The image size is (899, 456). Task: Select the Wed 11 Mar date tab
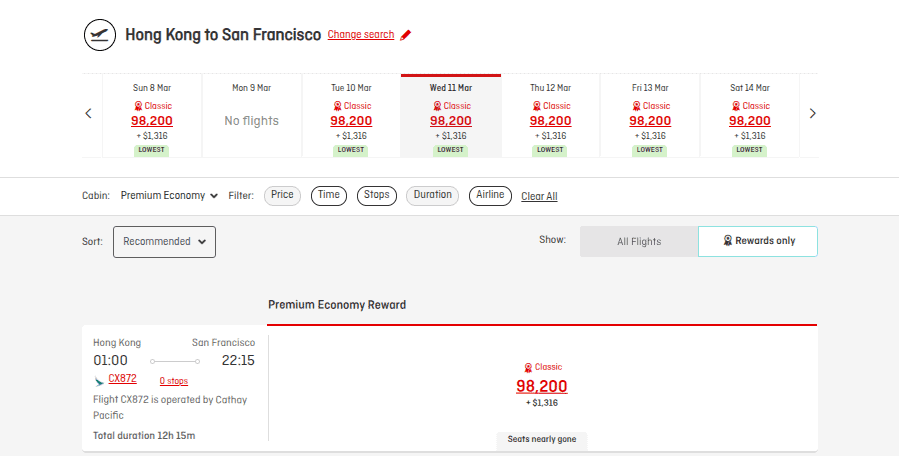click(451, 116)
